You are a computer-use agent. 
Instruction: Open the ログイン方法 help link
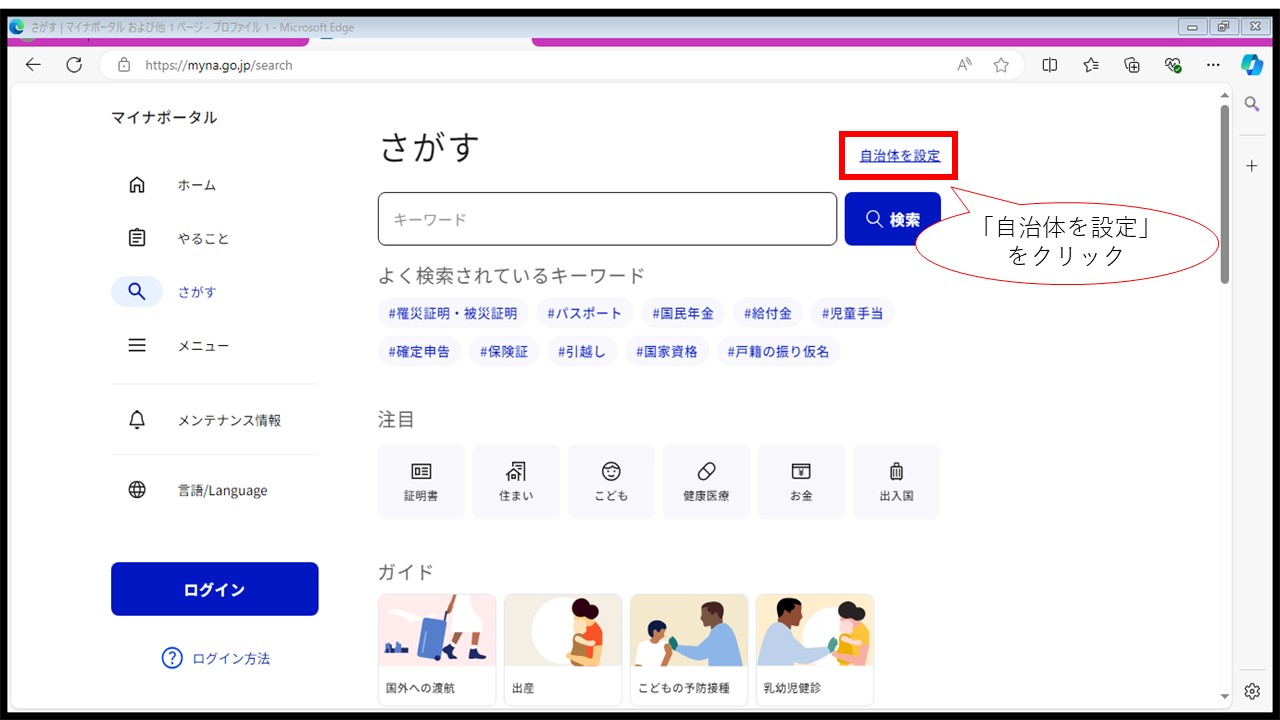(x=216, y=658)
